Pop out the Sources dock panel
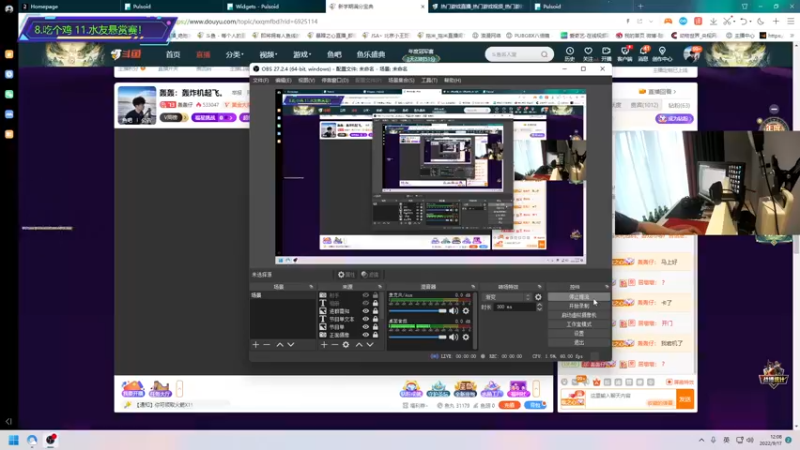Viewport: 800px width, 450px height. [x=380, y=287]
